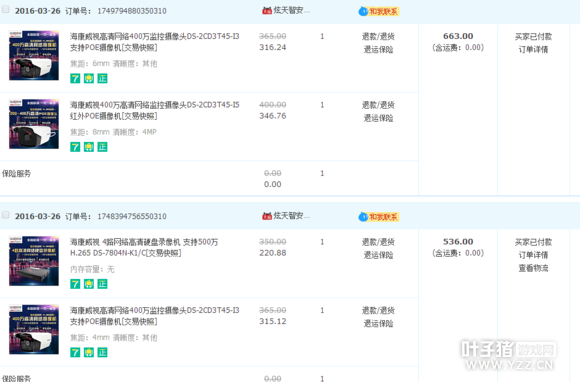Click the yellow shield badge under the DS-2CD3T45-I5 item

click(89, 147)
